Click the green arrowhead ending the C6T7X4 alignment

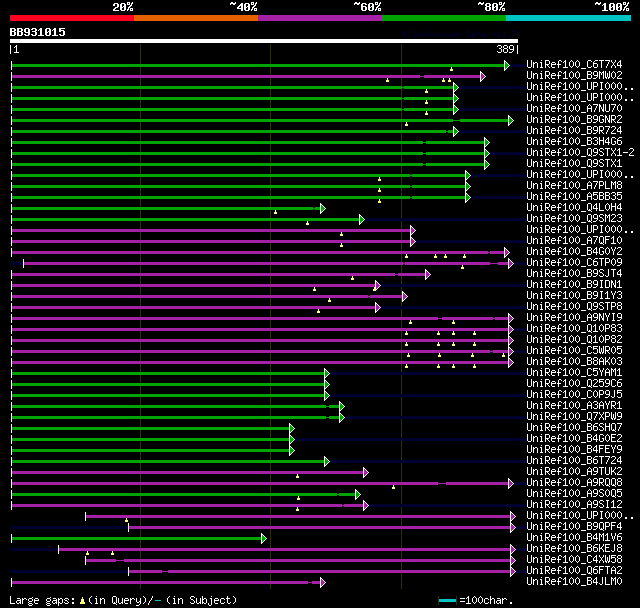coord(507,65)
